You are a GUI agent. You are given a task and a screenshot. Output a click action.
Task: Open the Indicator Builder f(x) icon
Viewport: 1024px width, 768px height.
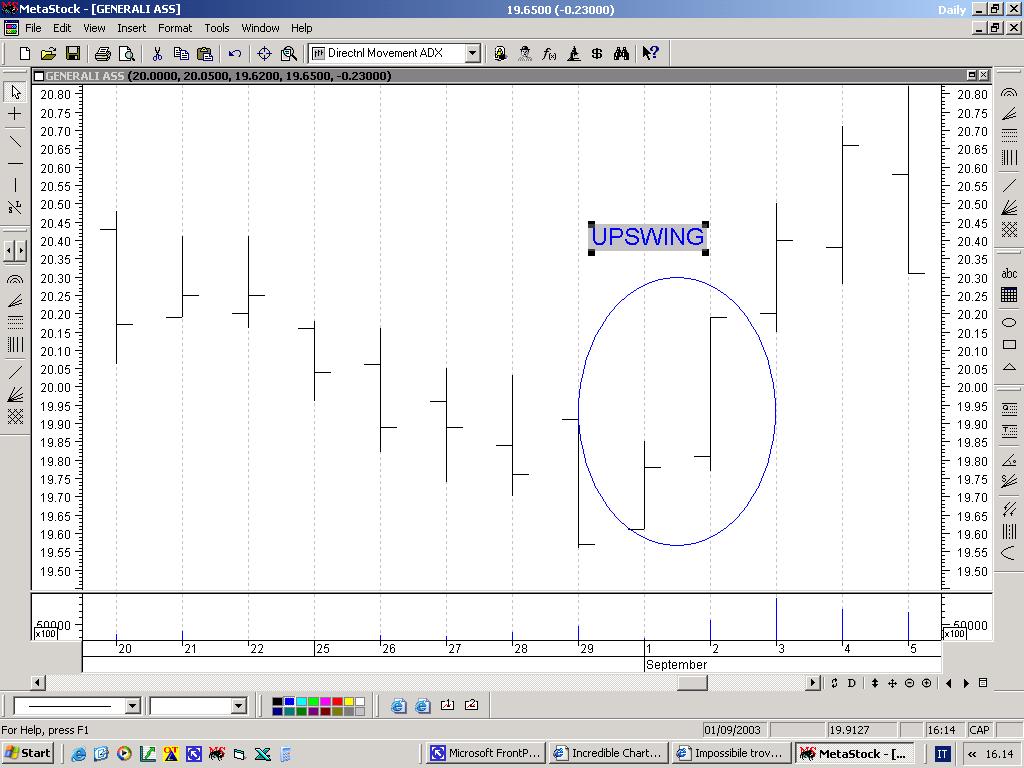pyautogui.click(x=549, y=54)
